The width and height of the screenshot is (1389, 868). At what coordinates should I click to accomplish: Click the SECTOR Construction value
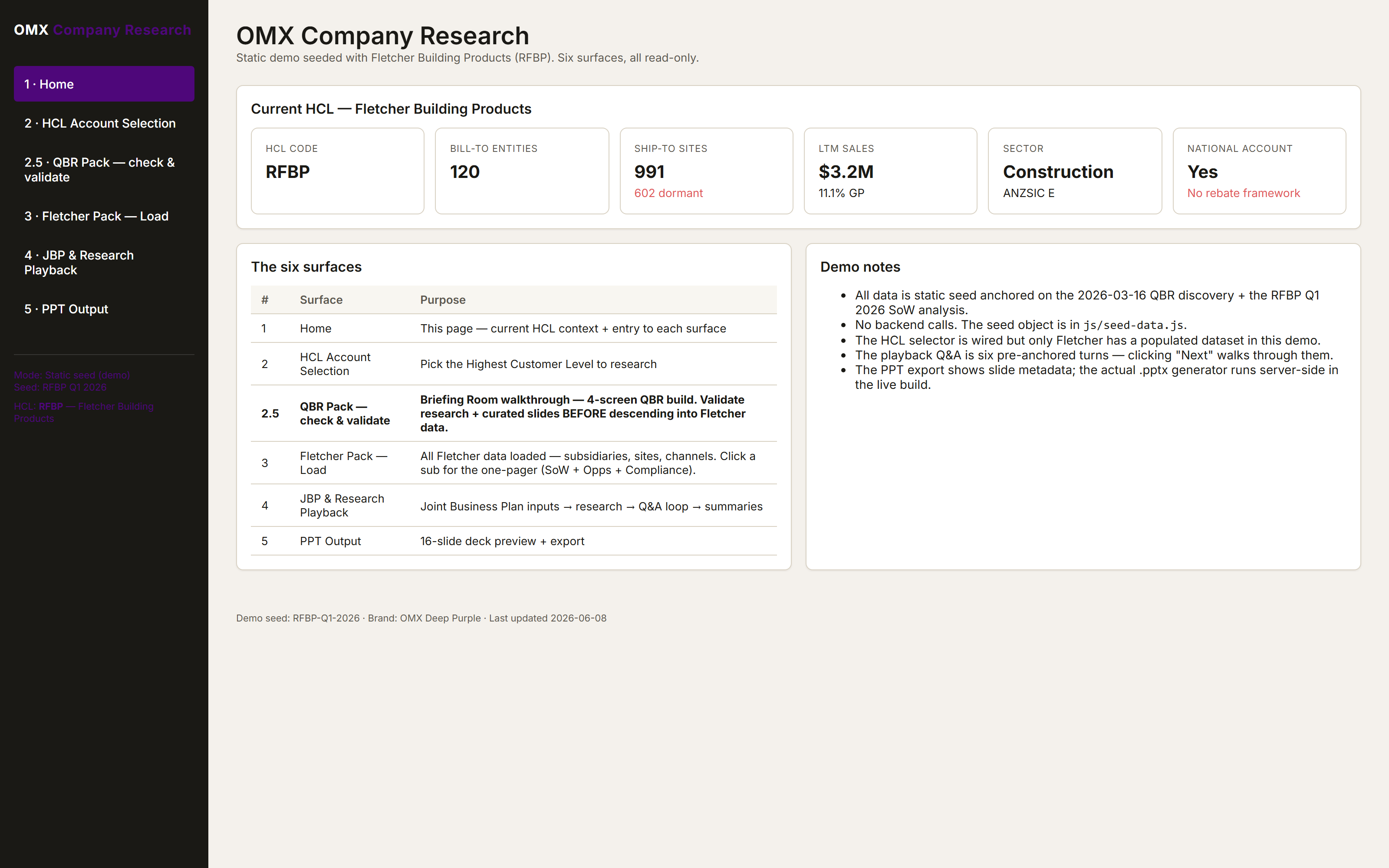click(1058, 172)
